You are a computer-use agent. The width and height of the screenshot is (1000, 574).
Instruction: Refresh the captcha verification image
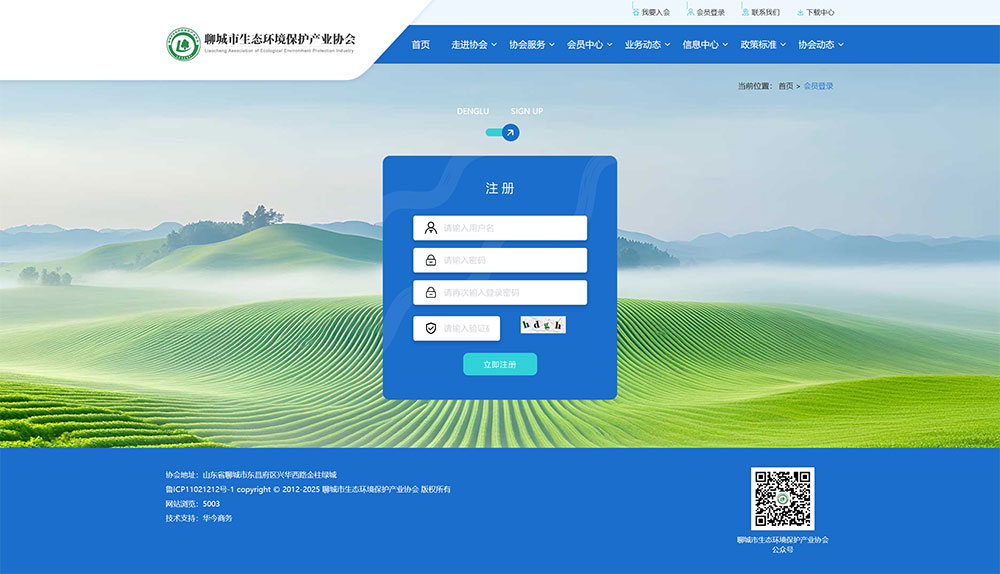point(543,325)
